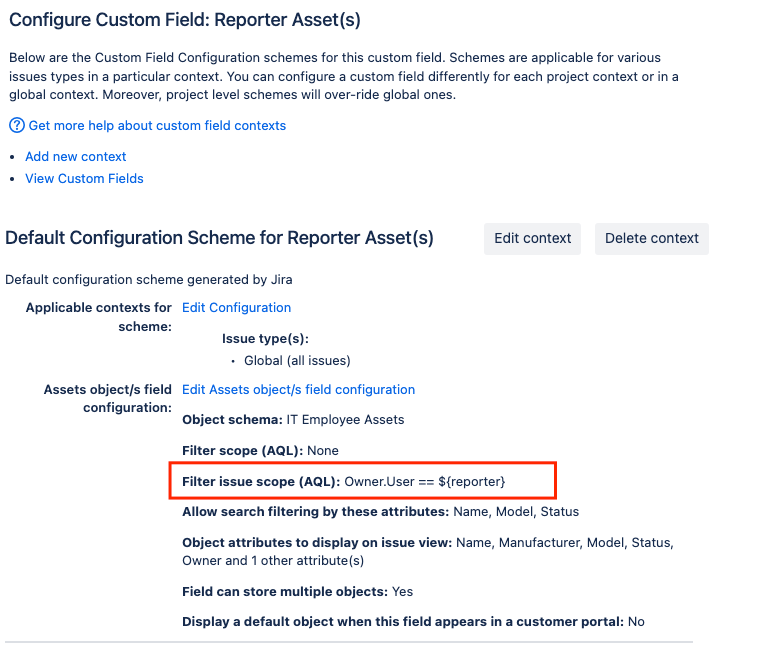This screenshot has width=762, height=648.
Task: Open the Edit Configuration link
Action: 236,308
